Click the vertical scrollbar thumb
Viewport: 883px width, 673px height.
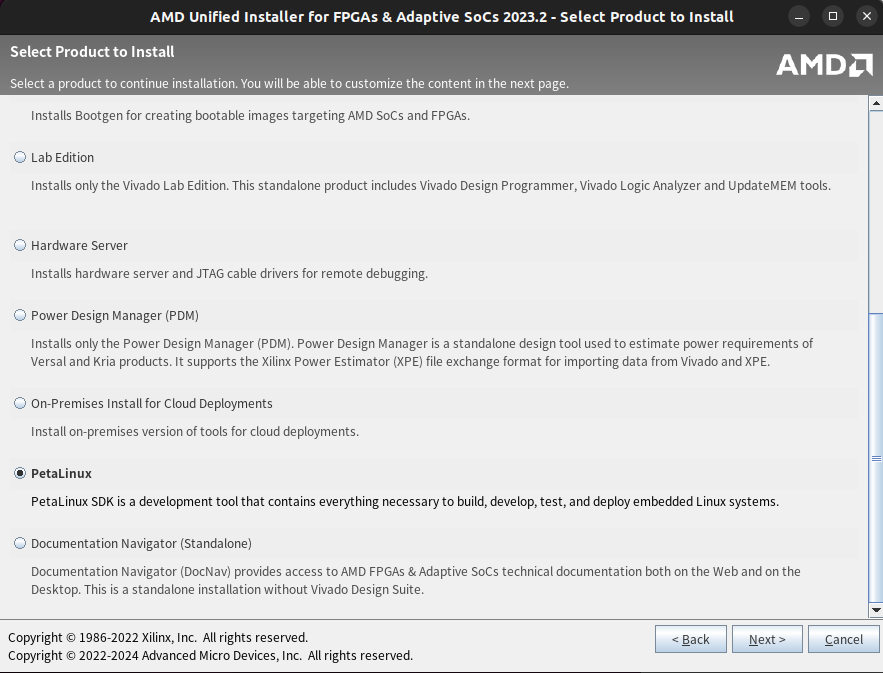[x=876, y=457]
